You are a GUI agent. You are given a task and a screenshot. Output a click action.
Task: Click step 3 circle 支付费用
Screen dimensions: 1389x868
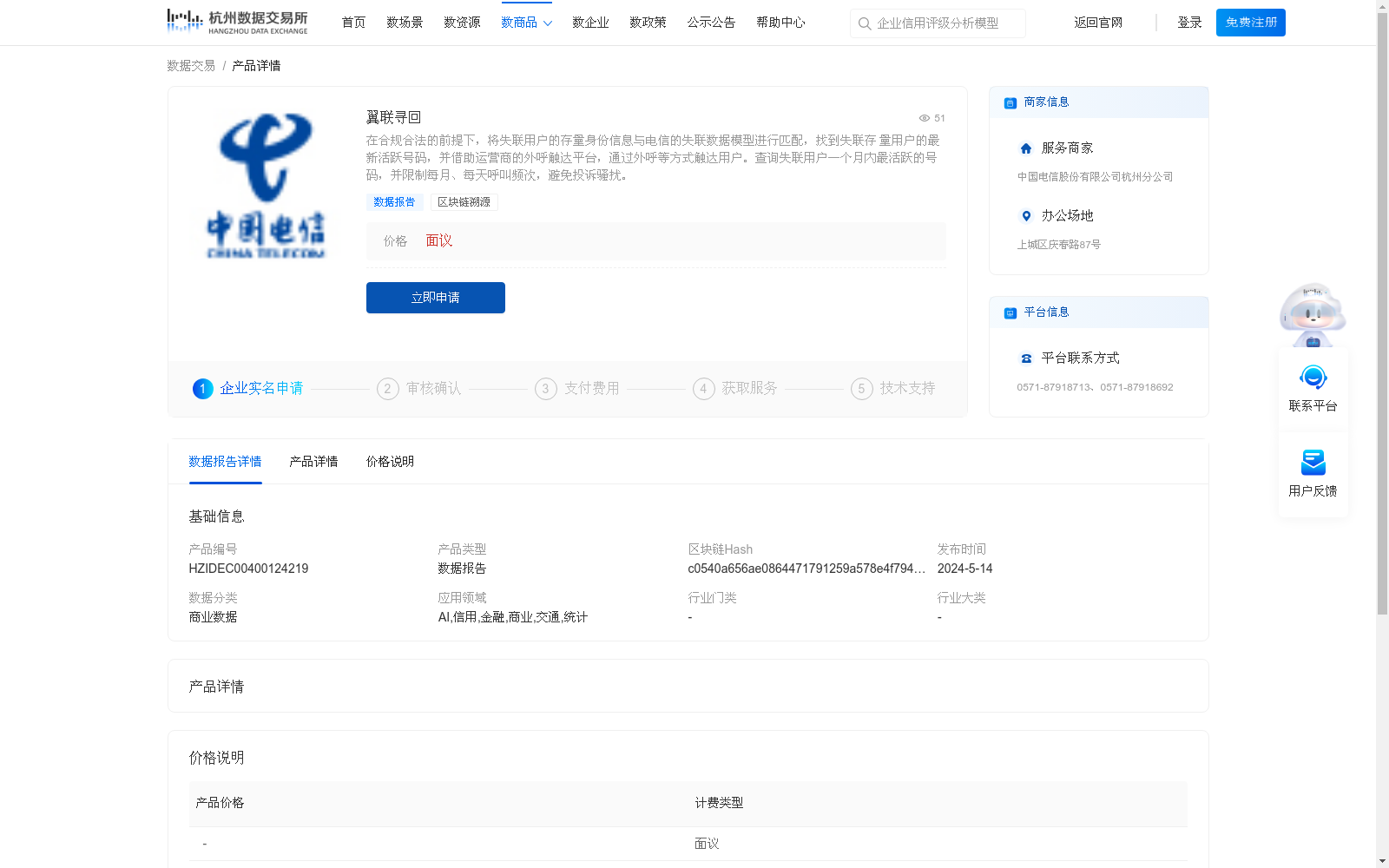[x=546, y=389]
